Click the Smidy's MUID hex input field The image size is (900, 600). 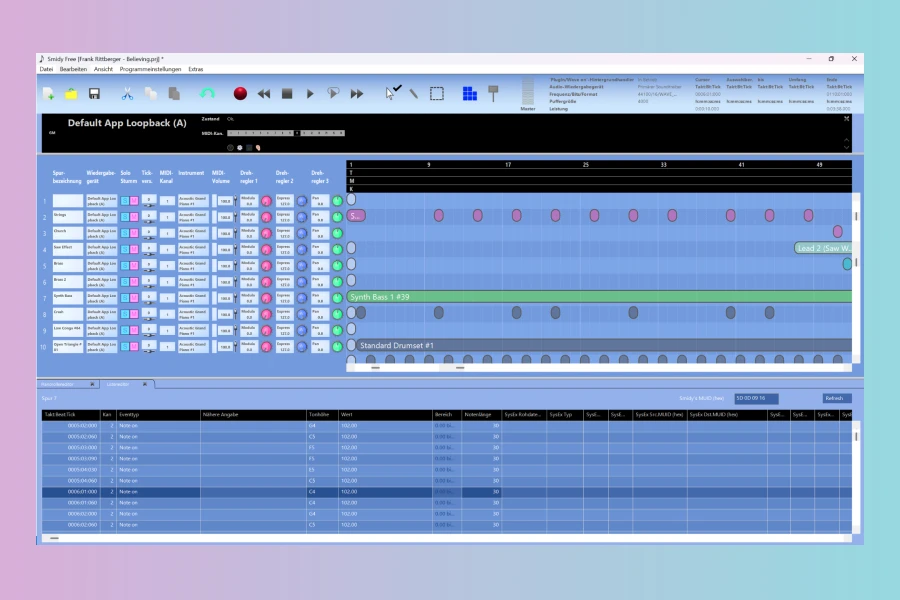[757, 398]
